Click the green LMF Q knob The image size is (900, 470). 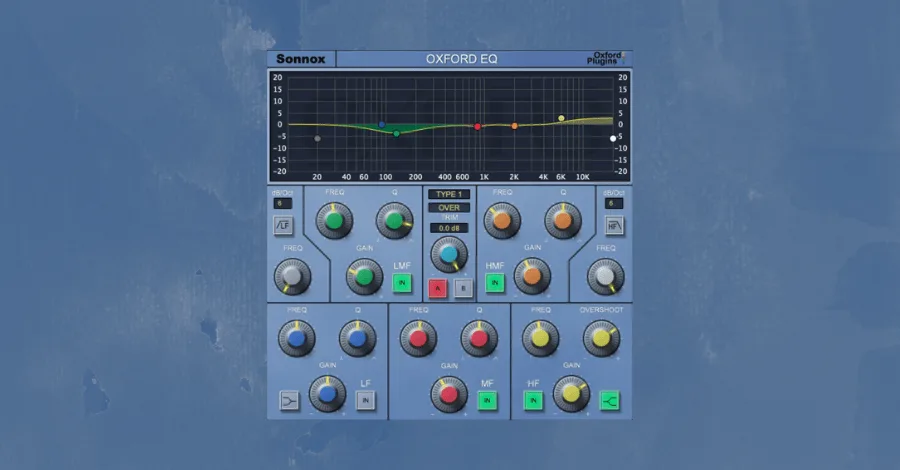pyautogui.click(x=394, y=220)
